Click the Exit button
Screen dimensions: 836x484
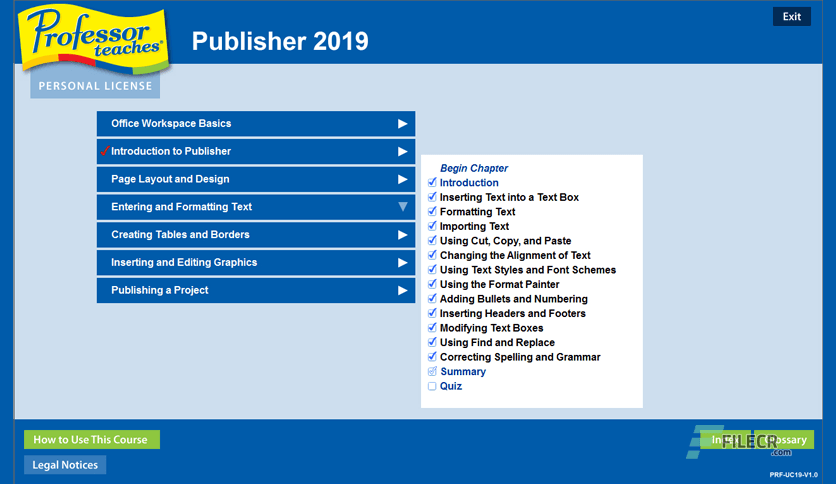point(792,17)
